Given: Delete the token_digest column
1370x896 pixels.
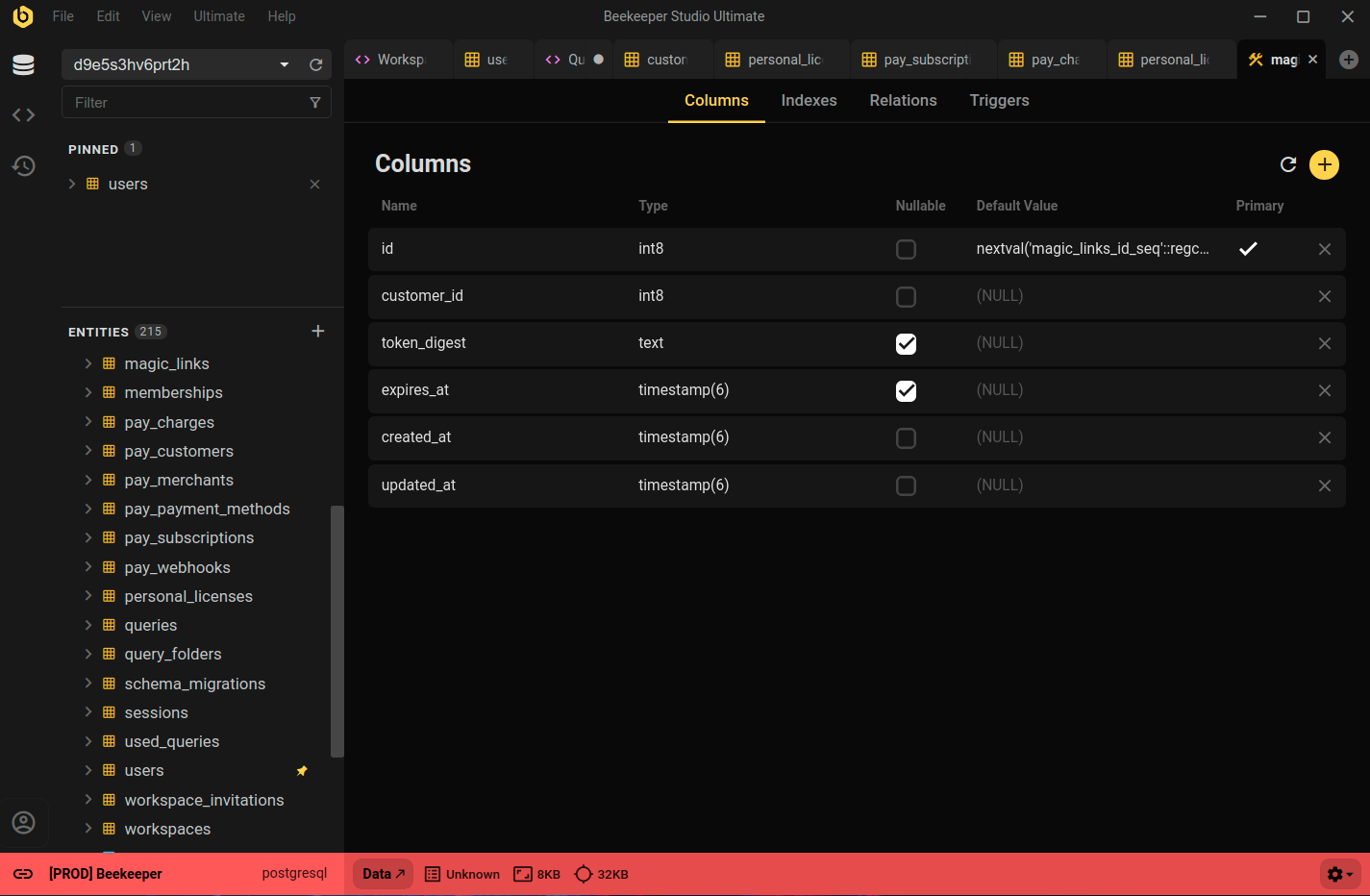Looking at the screenshot, I should point(1324,343).
